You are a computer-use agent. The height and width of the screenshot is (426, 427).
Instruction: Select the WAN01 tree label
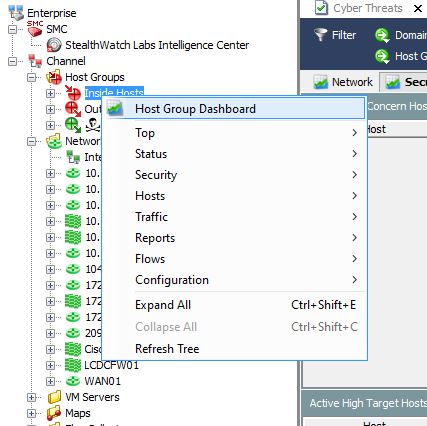coord(102,381)
